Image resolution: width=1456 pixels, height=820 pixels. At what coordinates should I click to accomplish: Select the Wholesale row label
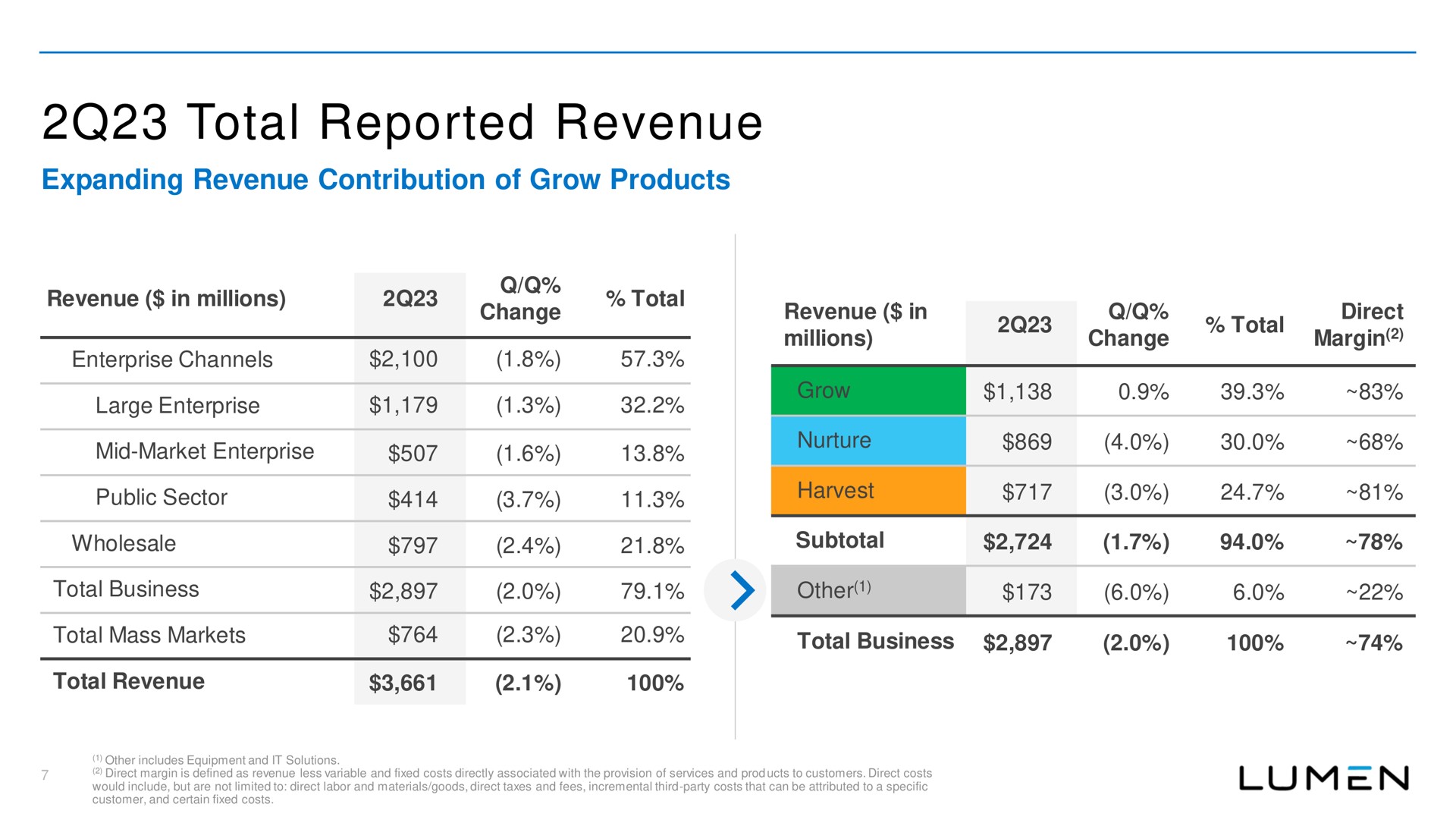click(124, 543)
